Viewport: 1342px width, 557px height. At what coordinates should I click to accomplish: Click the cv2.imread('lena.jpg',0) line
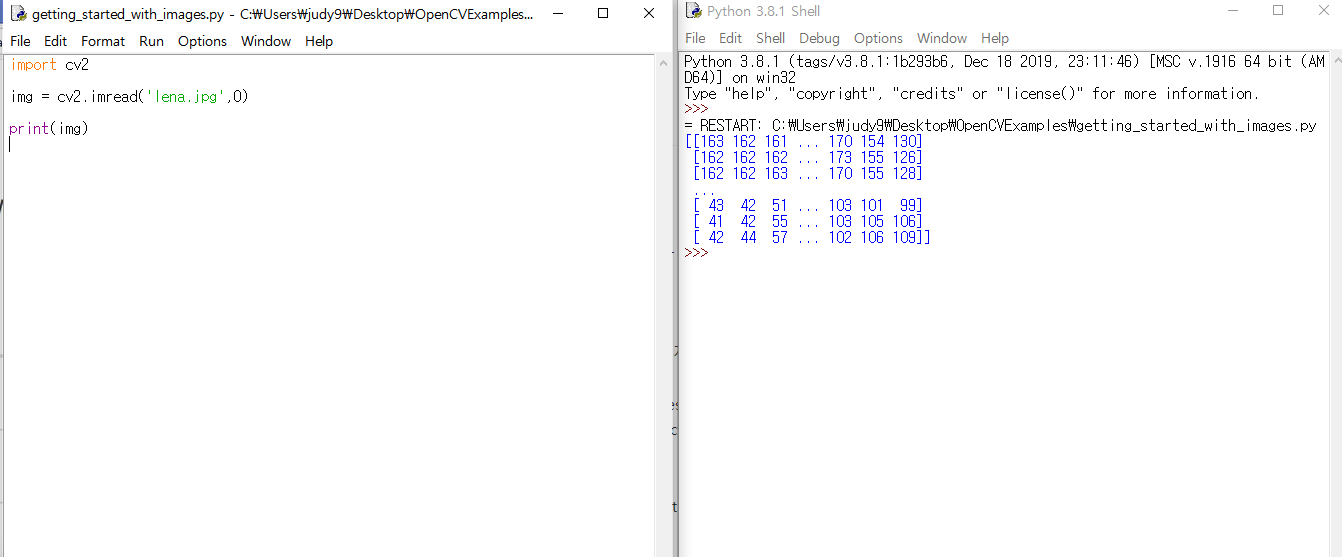click(x=129, y=97)
